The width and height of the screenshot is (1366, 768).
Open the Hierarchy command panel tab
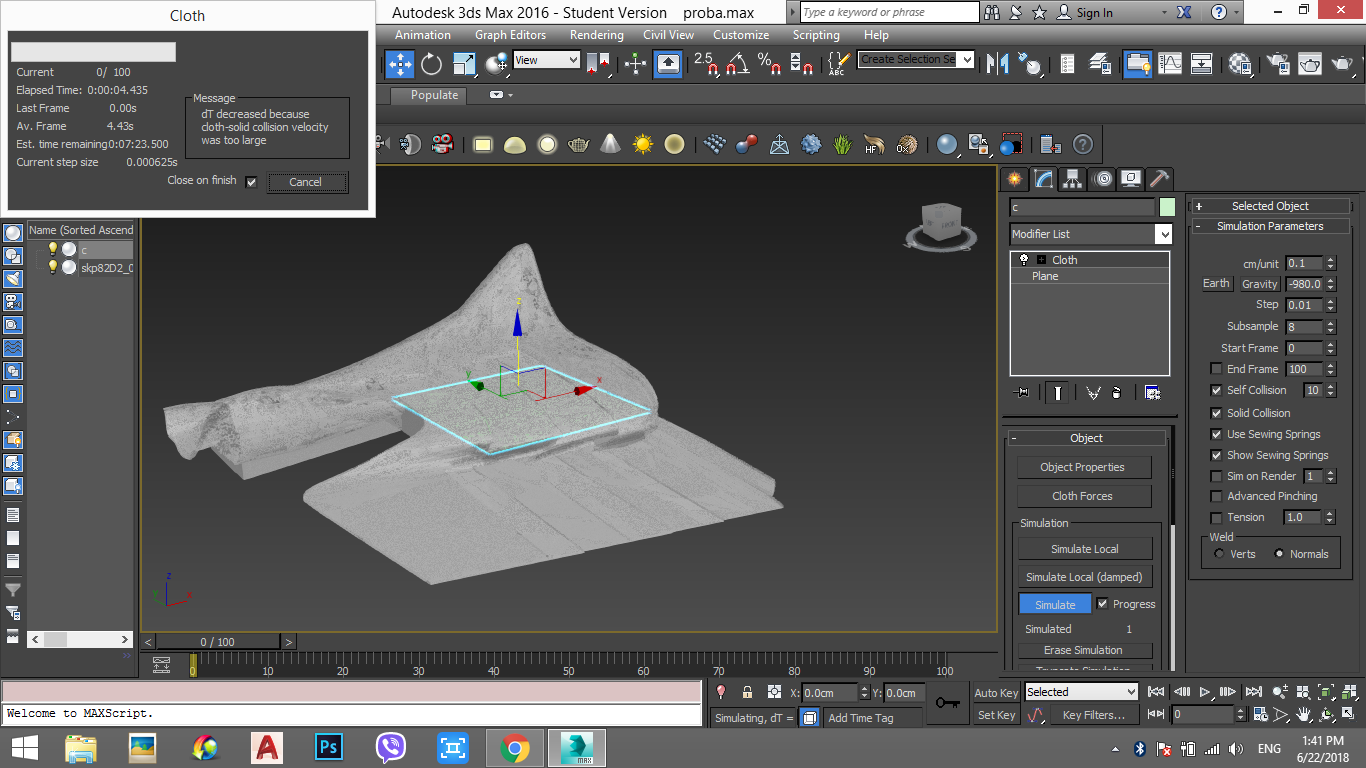coord(1073,179)
